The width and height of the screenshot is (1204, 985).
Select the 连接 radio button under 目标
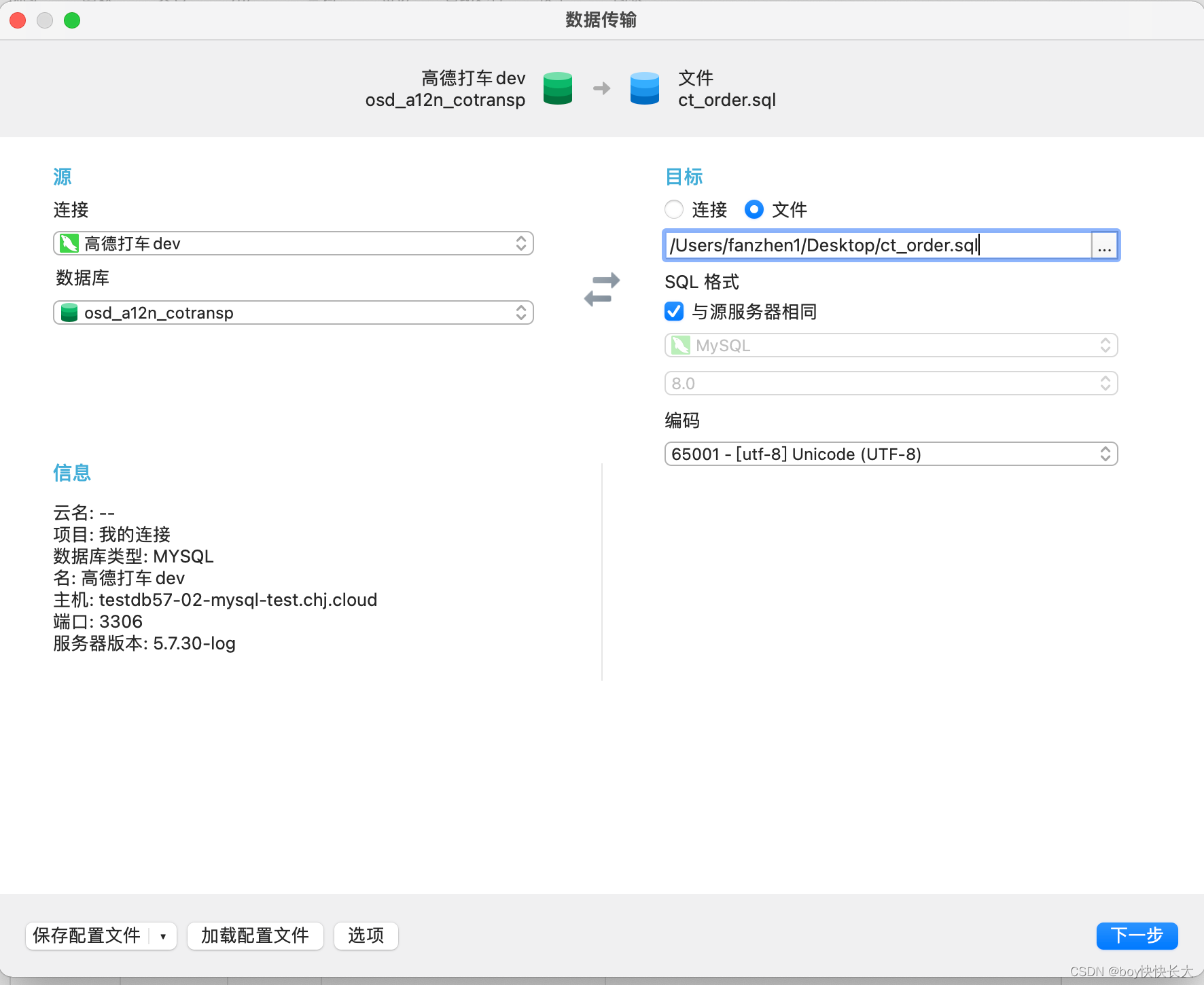pos(674,209)
